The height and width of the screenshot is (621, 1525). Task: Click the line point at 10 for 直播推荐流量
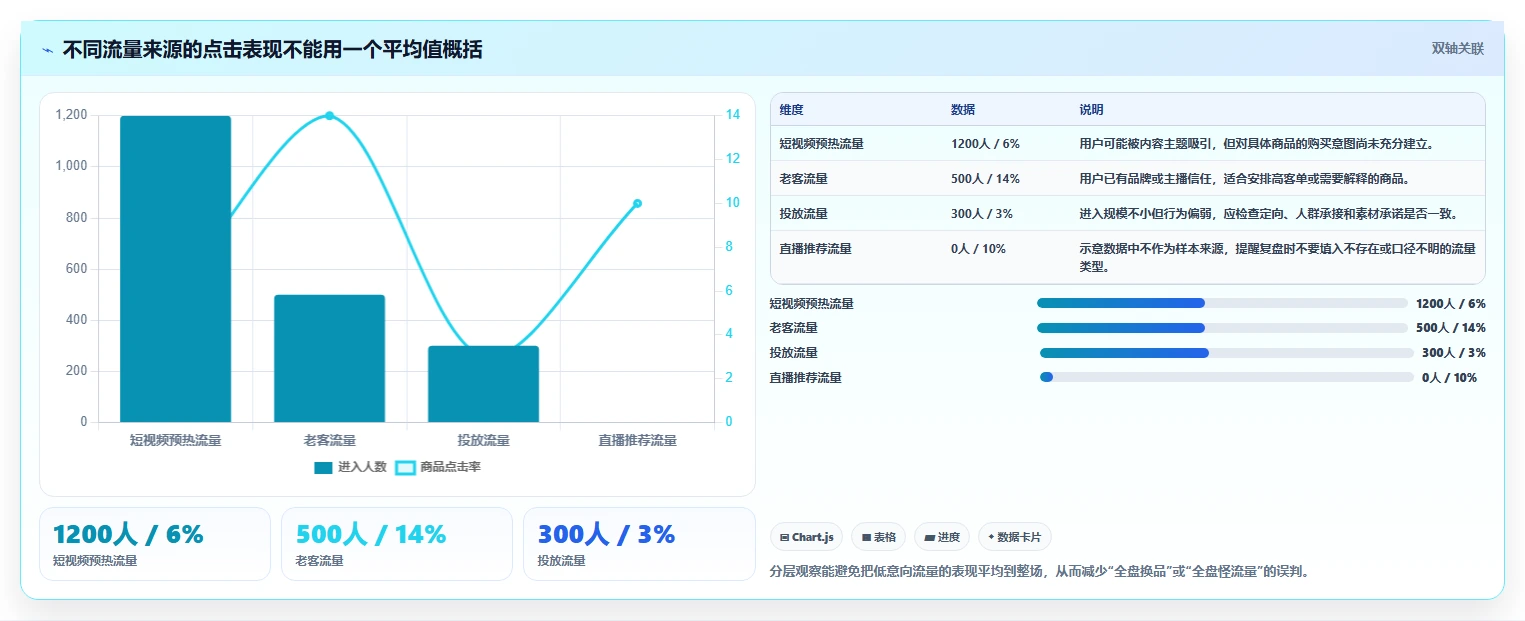click(x=637, y=203)
